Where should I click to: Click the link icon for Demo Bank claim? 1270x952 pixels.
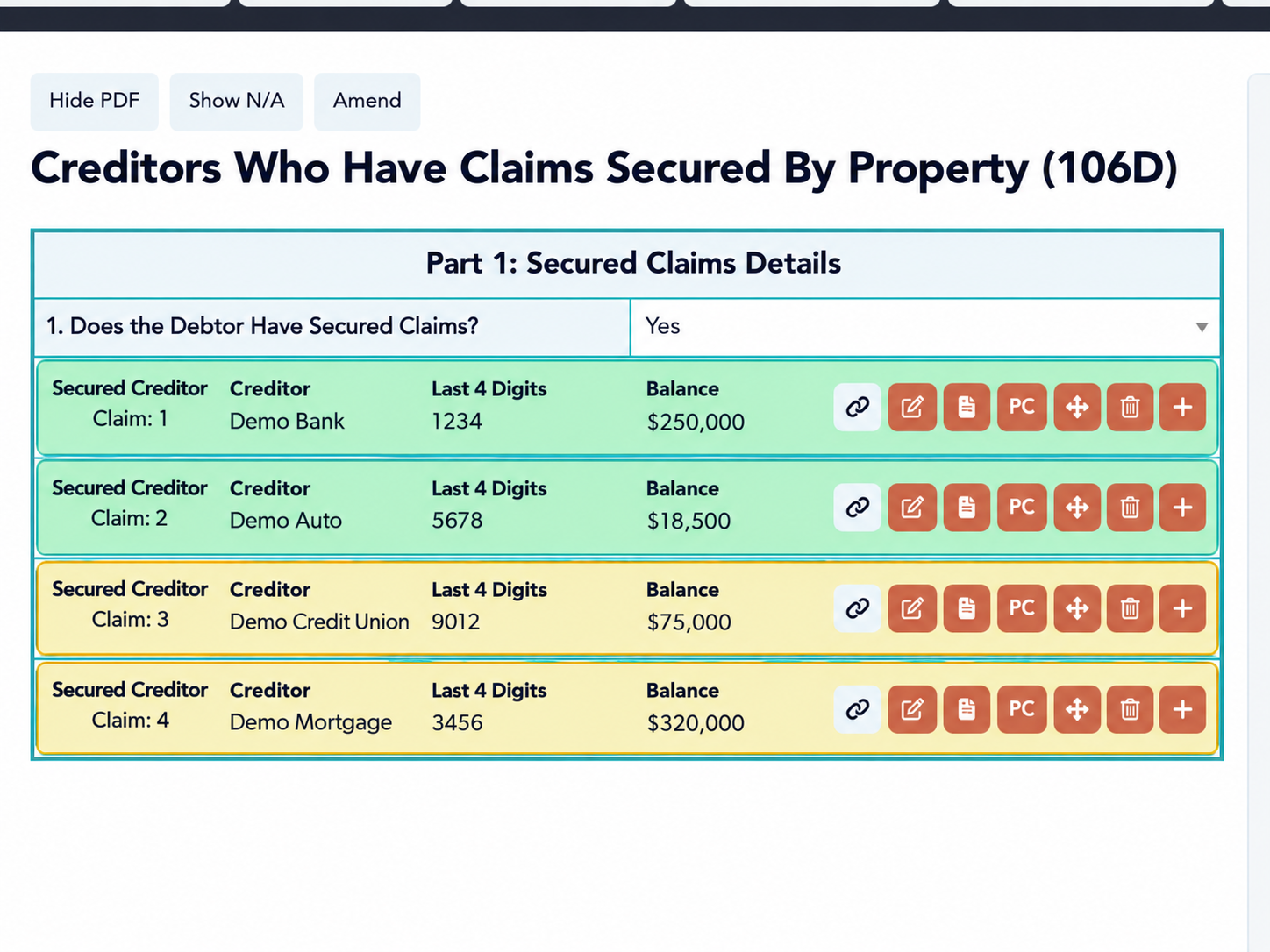coord(857,407)
